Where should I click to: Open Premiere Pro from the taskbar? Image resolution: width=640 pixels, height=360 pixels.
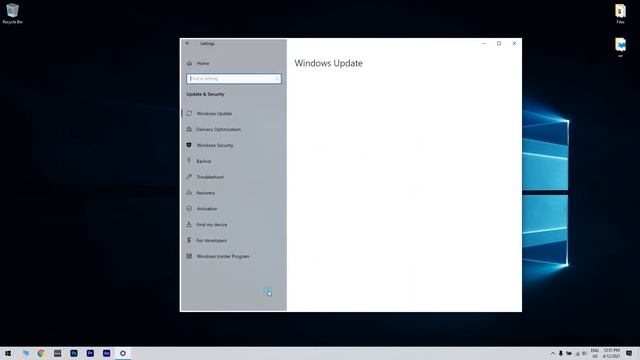coord(90,353)
